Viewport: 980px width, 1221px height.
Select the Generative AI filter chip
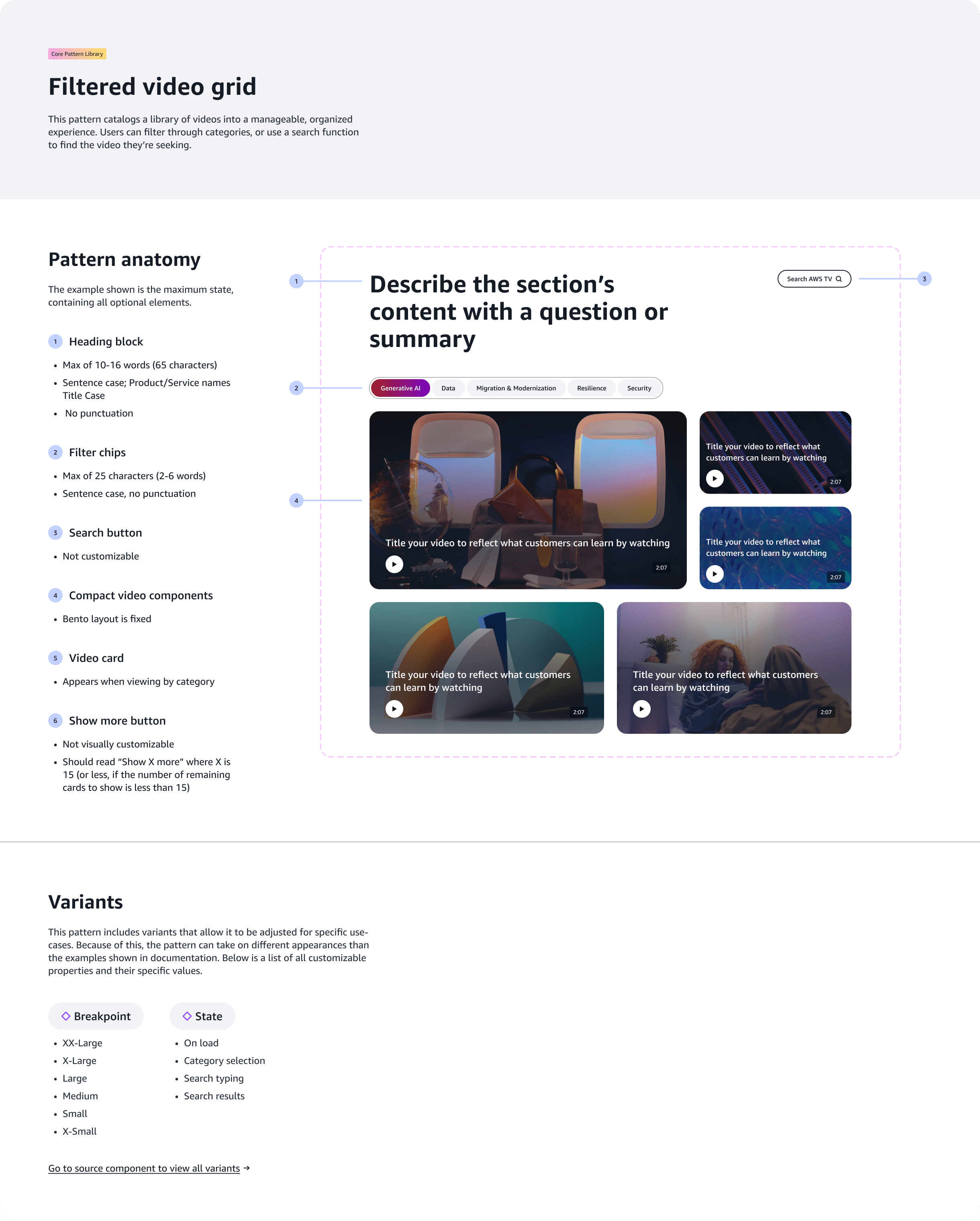[x=400, y=388]
